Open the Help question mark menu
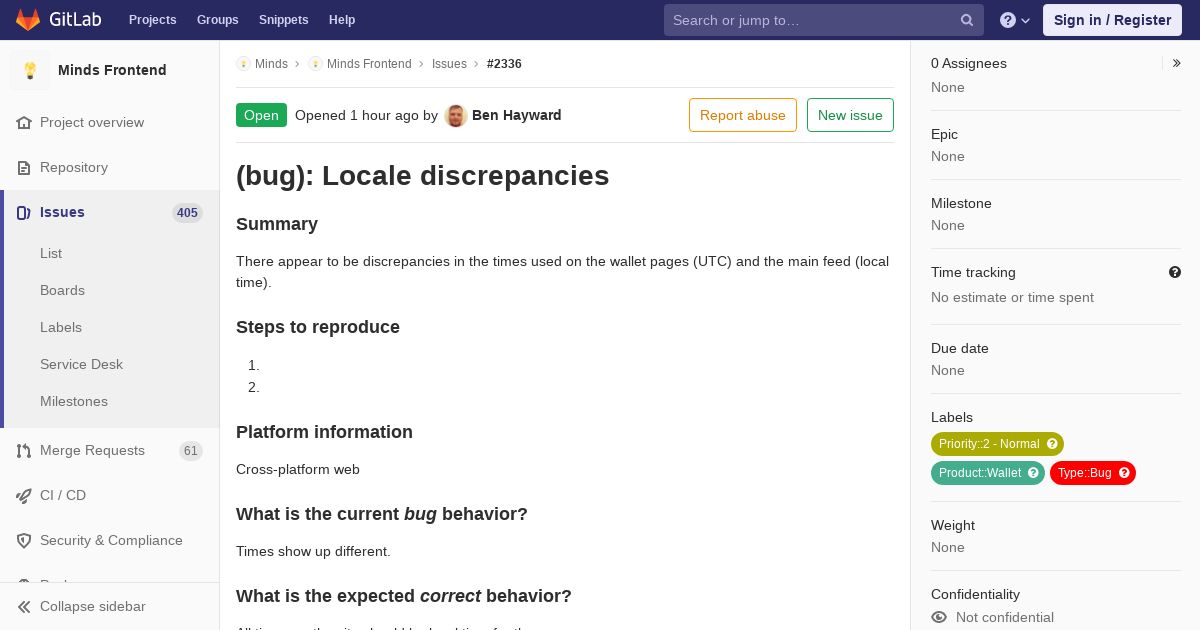This screenshot has height=630, width=1200. coord(1015,20)
